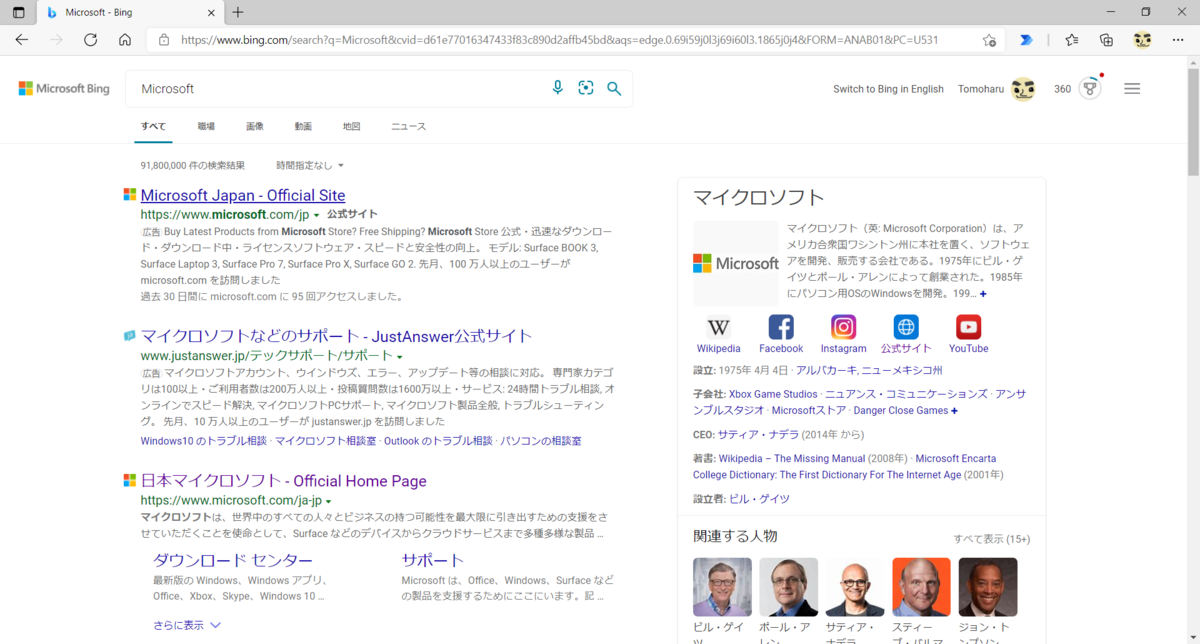
Task: Click the Microsoft logo in knowledge panel
Action: (735, 263)
